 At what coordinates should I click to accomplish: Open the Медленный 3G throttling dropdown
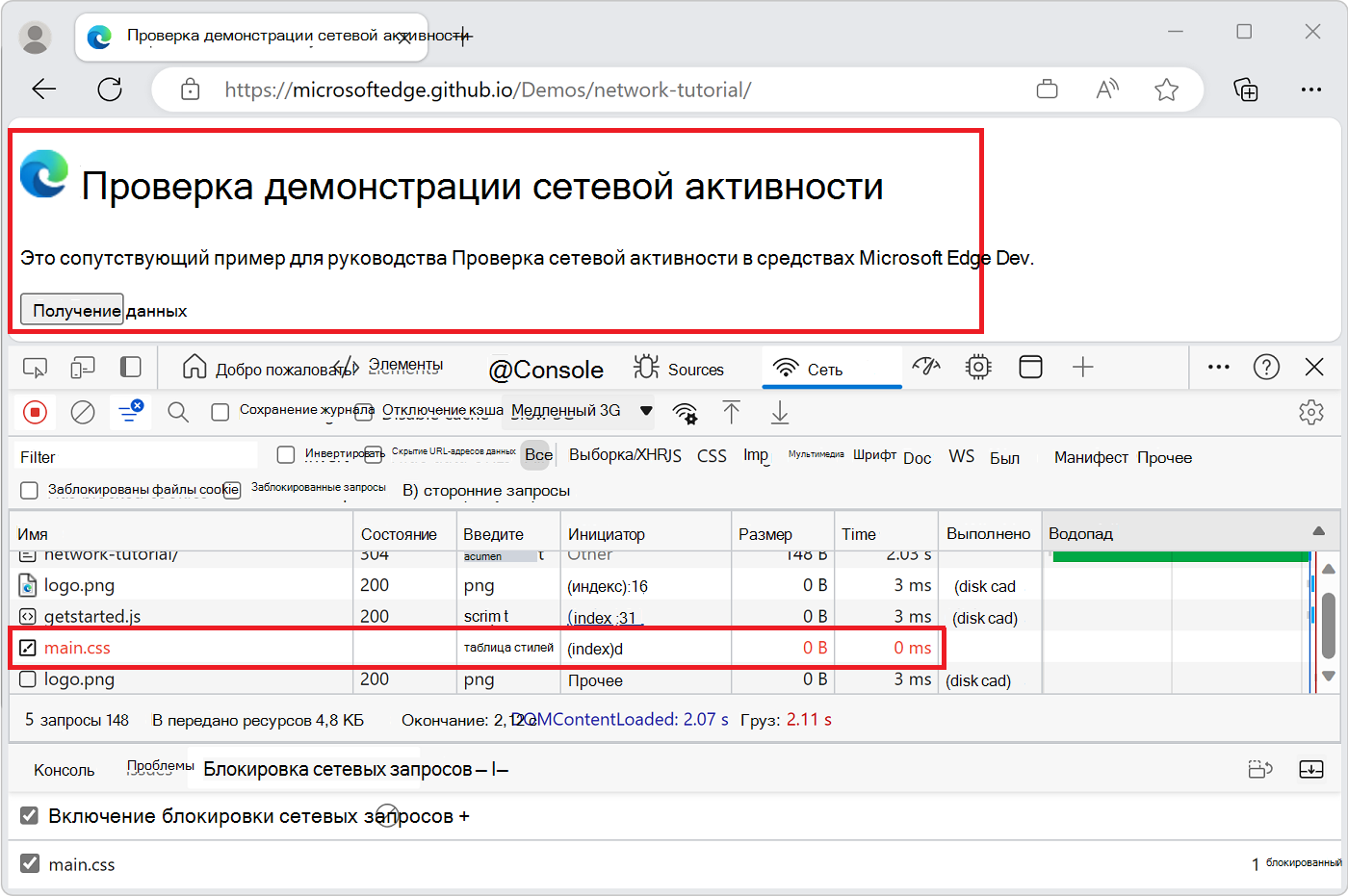(578, 411)
